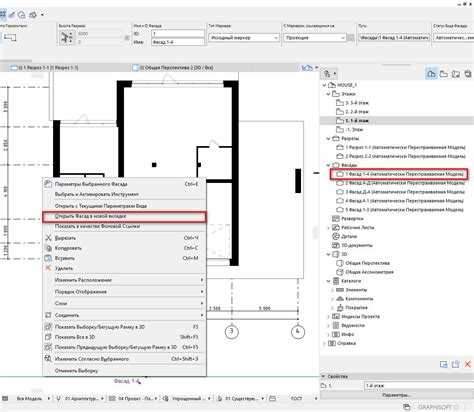
Task: Choose "Открыть Фасад в новой вкладке" menu item
Action: (124, 216)
